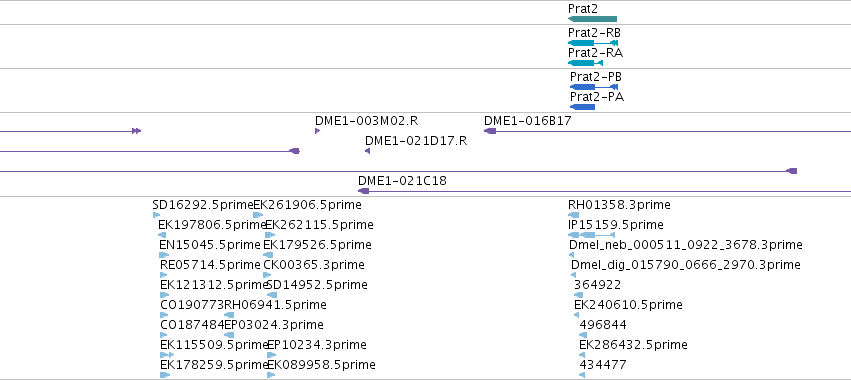Click the EK261906.5prime EST arrow glyph
The height and width of the screenshot is (380, 851).
click(x=258, y=215)
